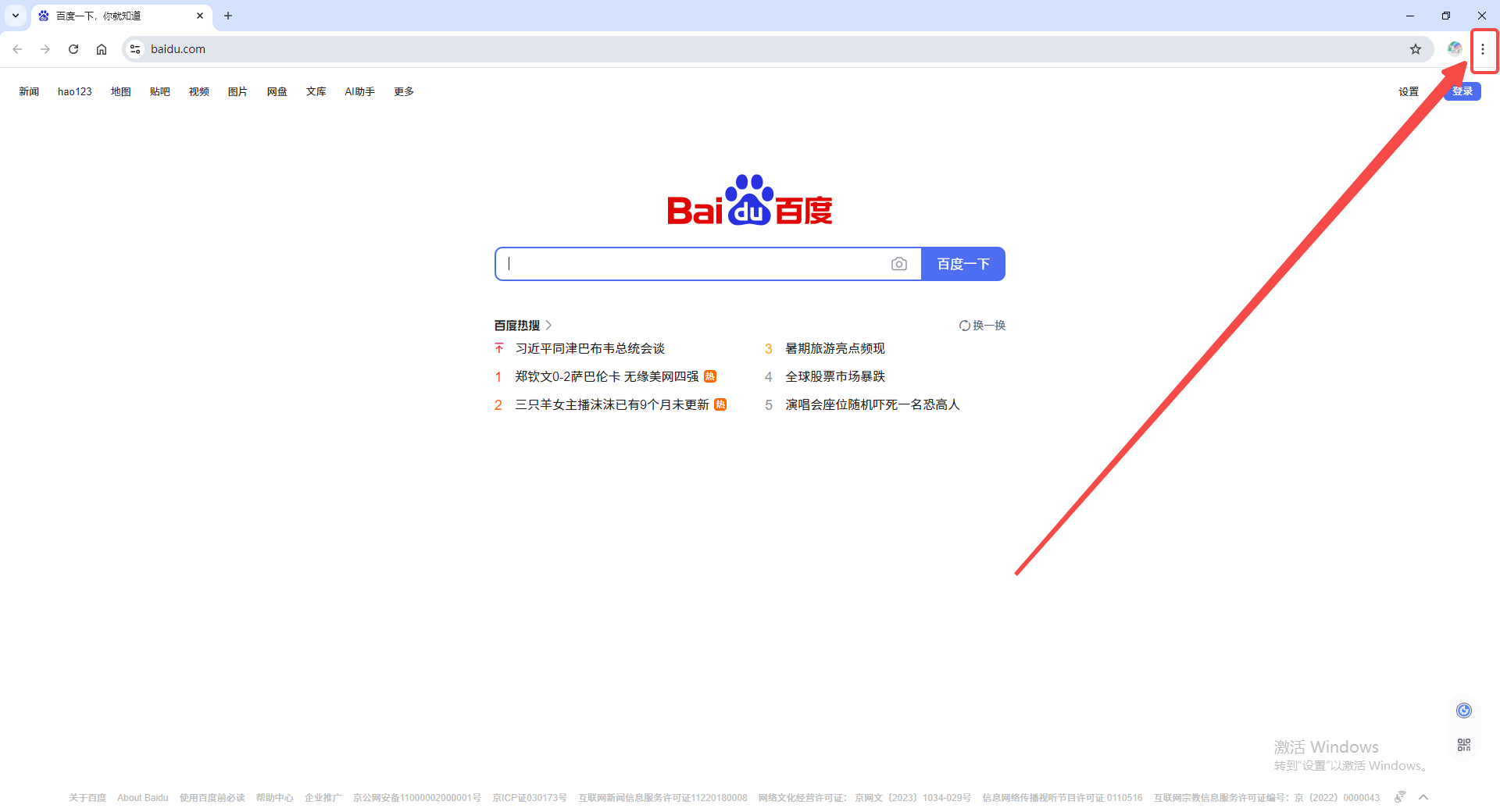Click the site information icon in address bar
Image resolution: width=1500 pixels, height=812 pixels.
135,49
